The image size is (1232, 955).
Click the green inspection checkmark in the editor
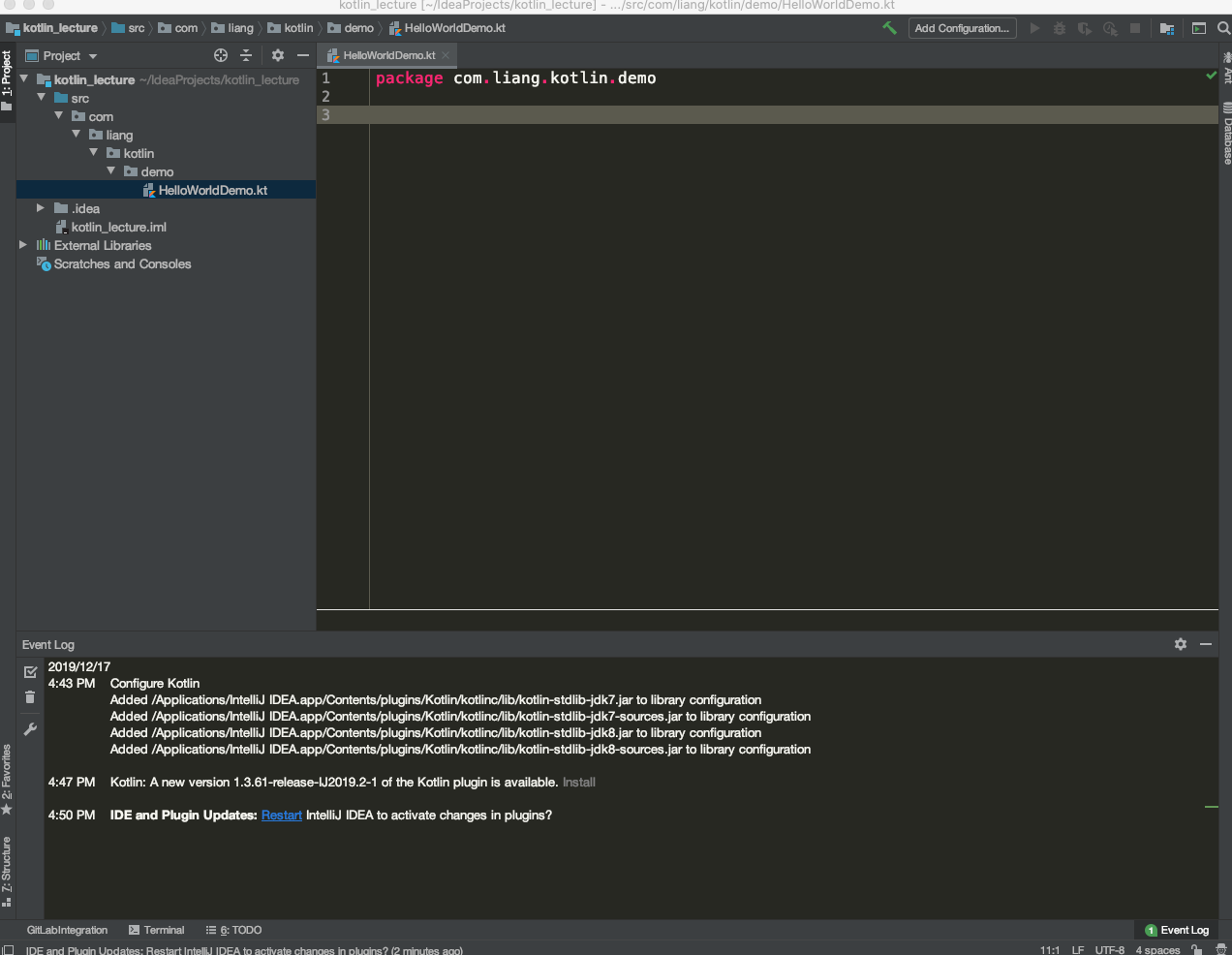pos(1211,76)
